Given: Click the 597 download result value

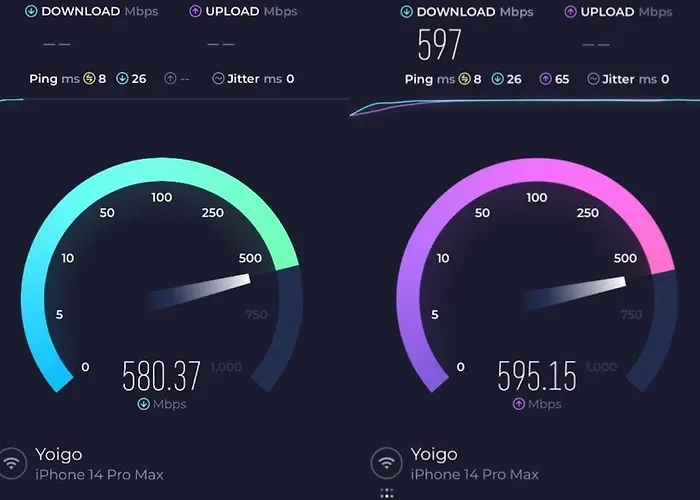Looking at the screenshot, I should pos(439,45).
